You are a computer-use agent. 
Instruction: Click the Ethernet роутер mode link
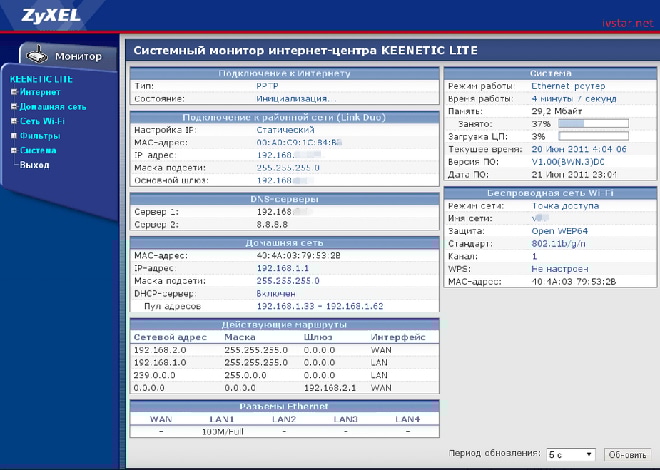tap(567, 86)
